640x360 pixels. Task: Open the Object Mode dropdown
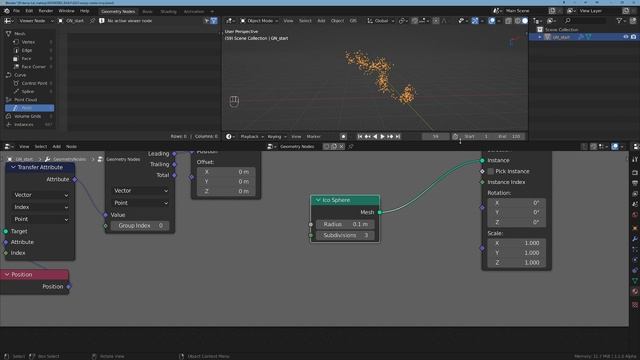pos(259,20)
